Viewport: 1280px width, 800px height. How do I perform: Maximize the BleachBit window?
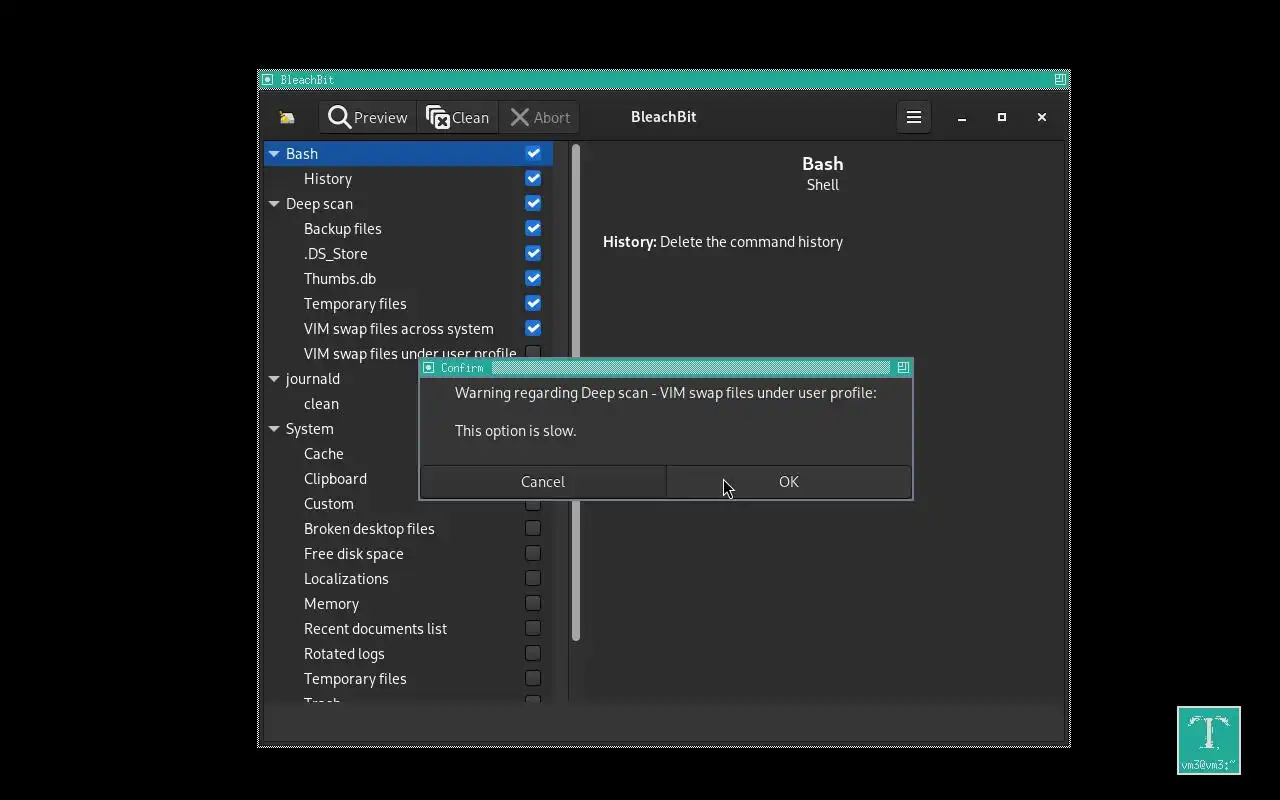1002,117
